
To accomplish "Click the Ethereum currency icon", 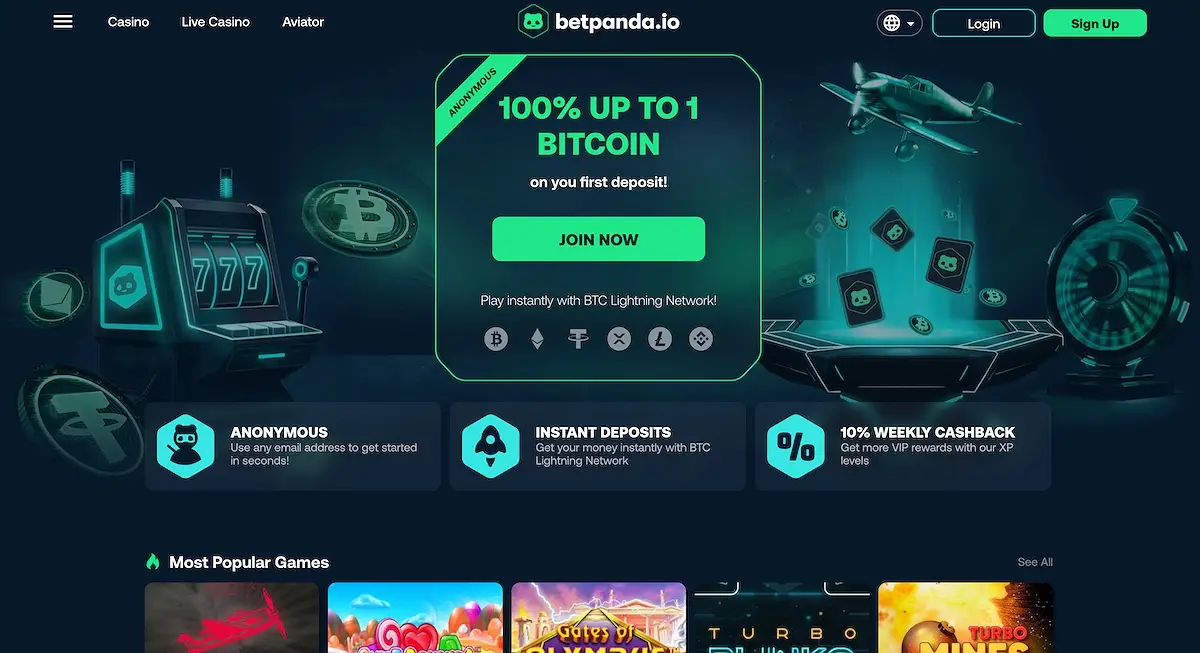I will (x=538, y=339).
